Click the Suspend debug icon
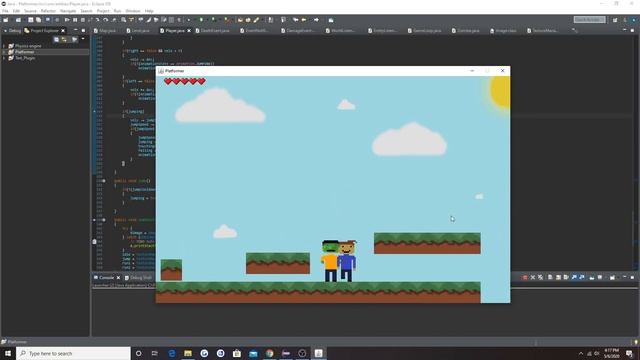The height and width of the screenshot is (360, 640). pos(75,20)
